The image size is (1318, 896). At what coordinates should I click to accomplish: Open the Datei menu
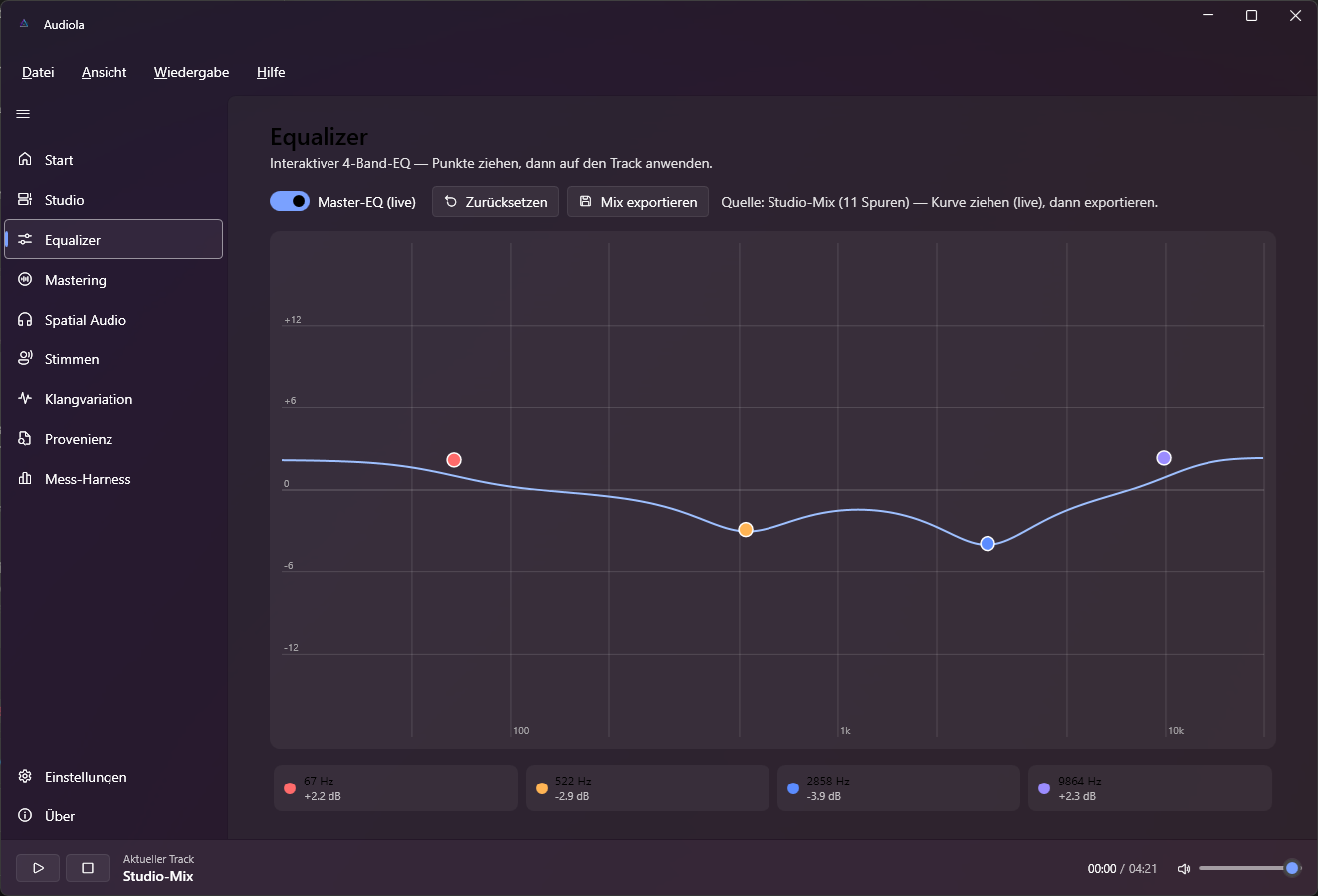coord(38,72)
